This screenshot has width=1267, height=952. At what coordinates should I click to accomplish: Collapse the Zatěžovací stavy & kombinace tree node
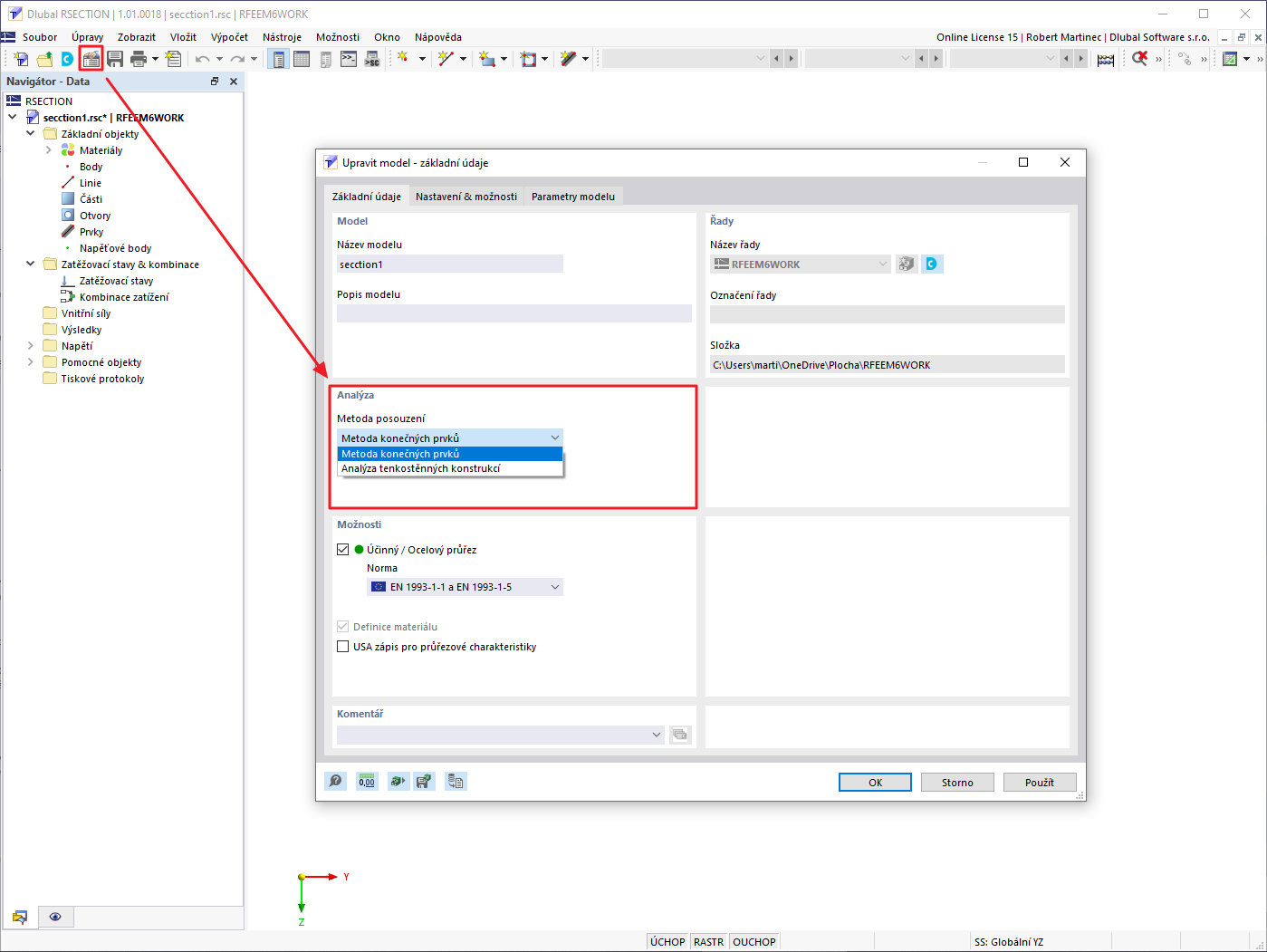[x=29, y=264]
